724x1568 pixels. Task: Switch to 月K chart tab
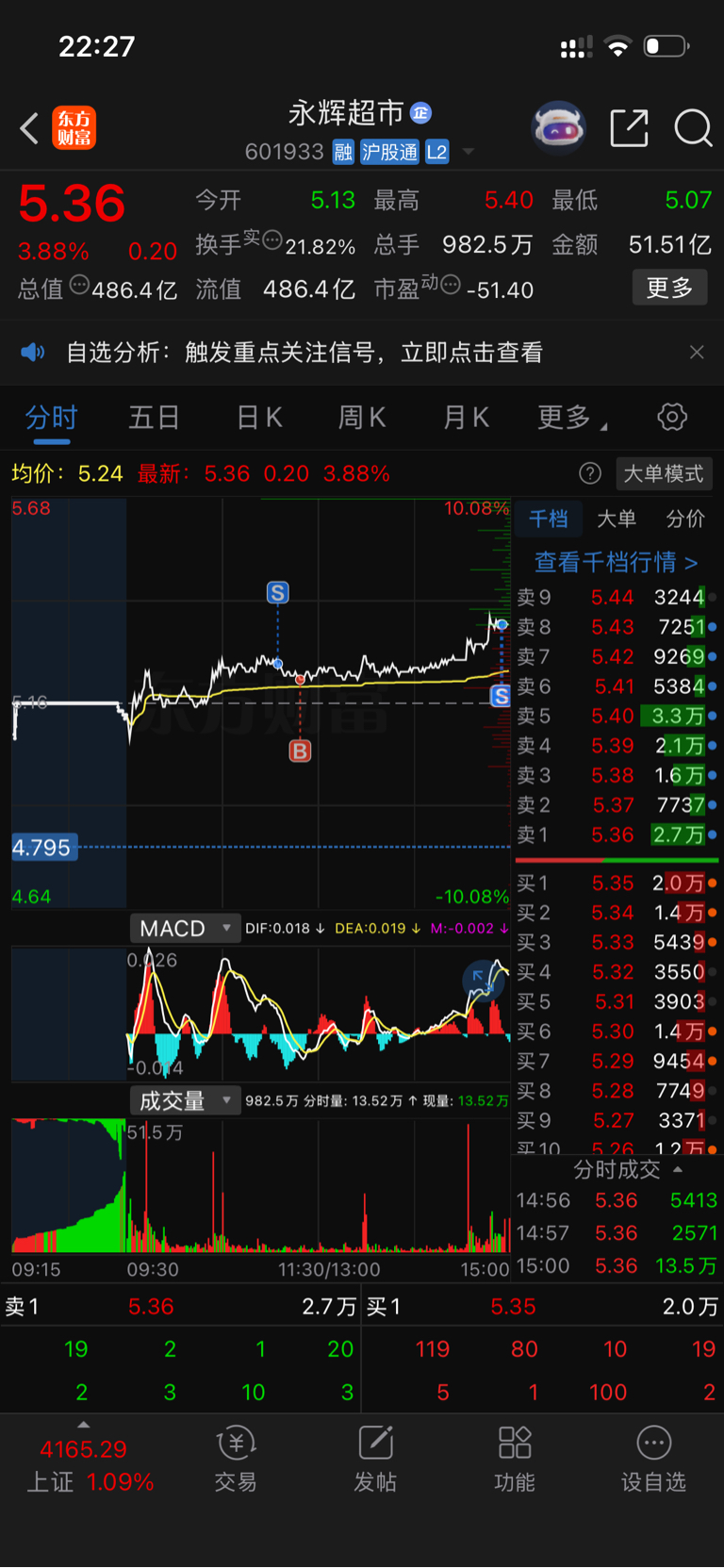467,418
